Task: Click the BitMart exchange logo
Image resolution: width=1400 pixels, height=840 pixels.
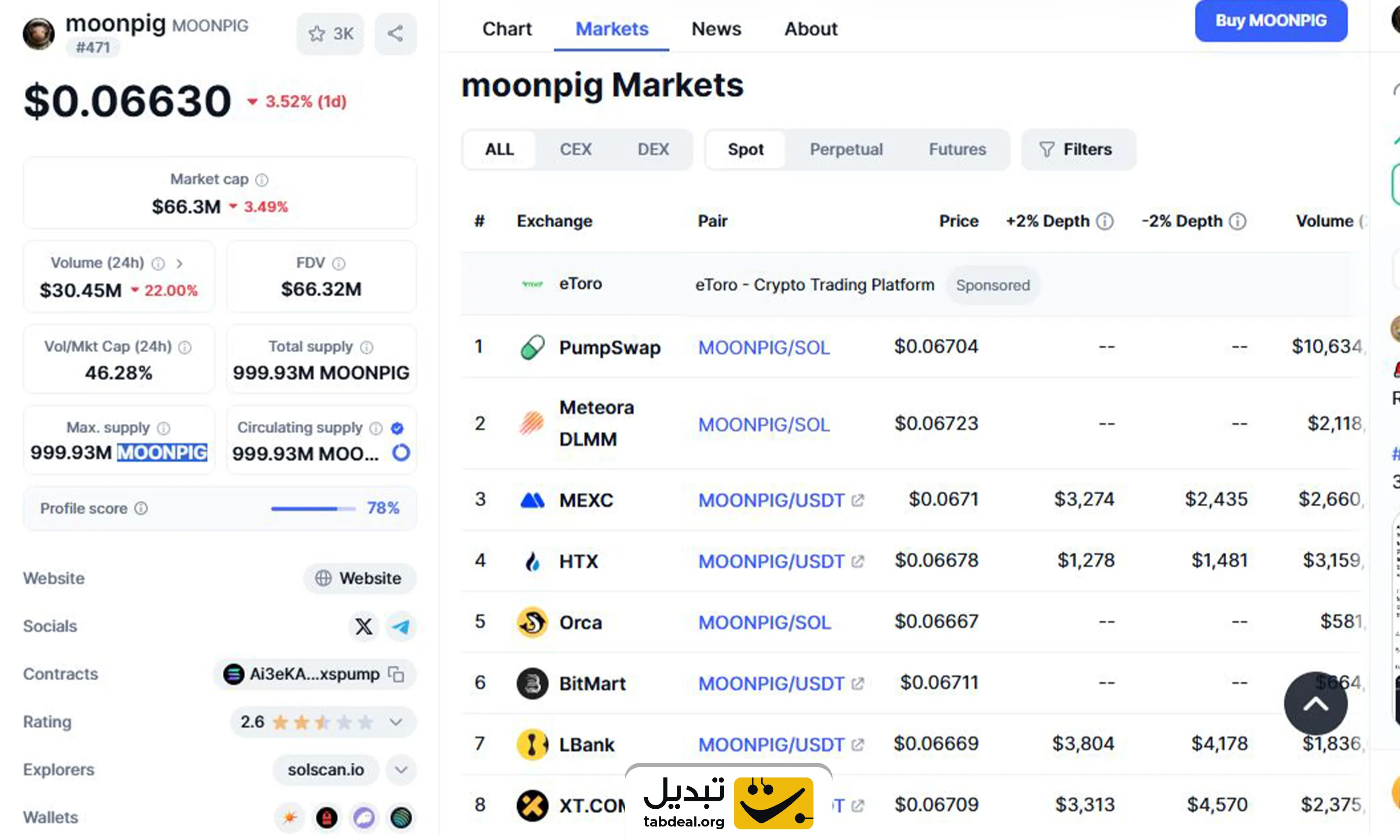Action: click(532, 683)
